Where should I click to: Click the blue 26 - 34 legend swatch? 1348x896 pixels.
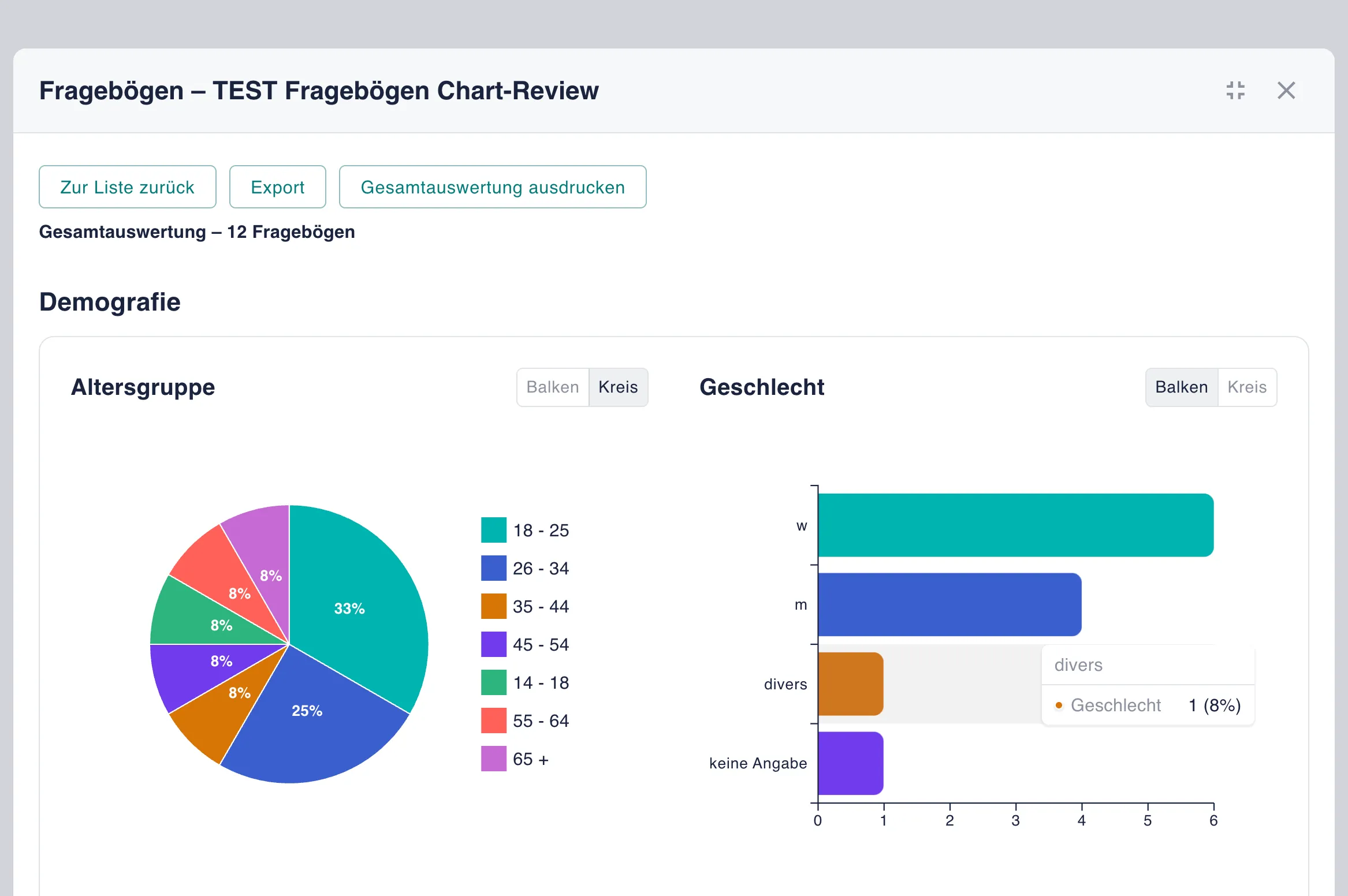(x=494, y=568)
